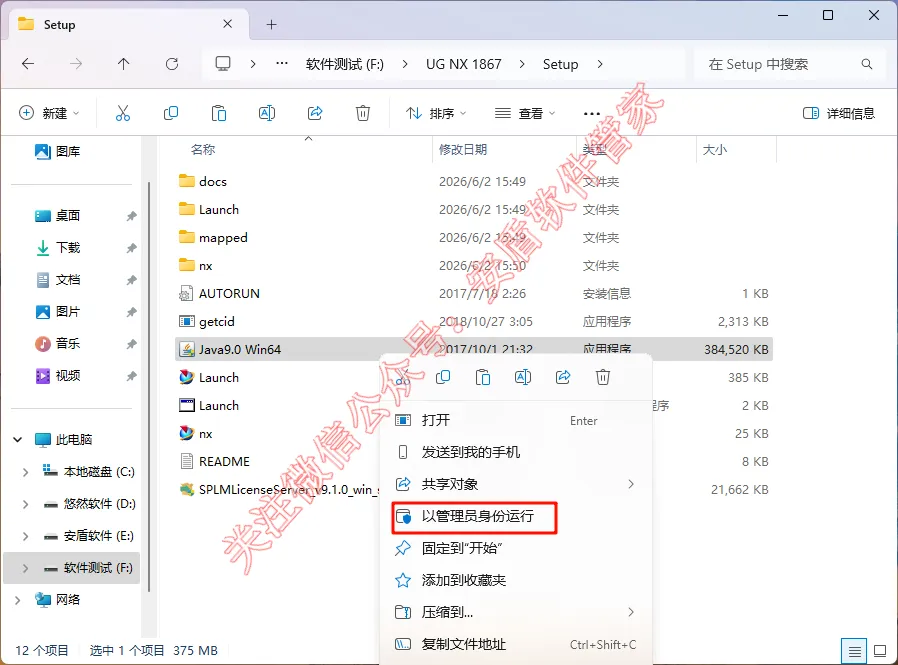Choose Send to my phone

[515, 452]
